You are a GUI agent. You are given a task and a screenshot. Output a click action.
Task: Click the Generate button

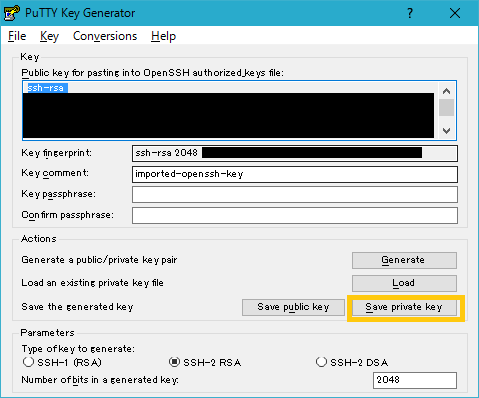click(404, 260)
